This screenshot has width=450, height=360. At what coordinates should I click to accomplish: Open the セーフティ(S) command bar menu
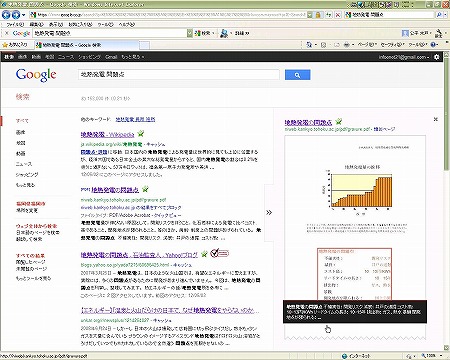392,45
